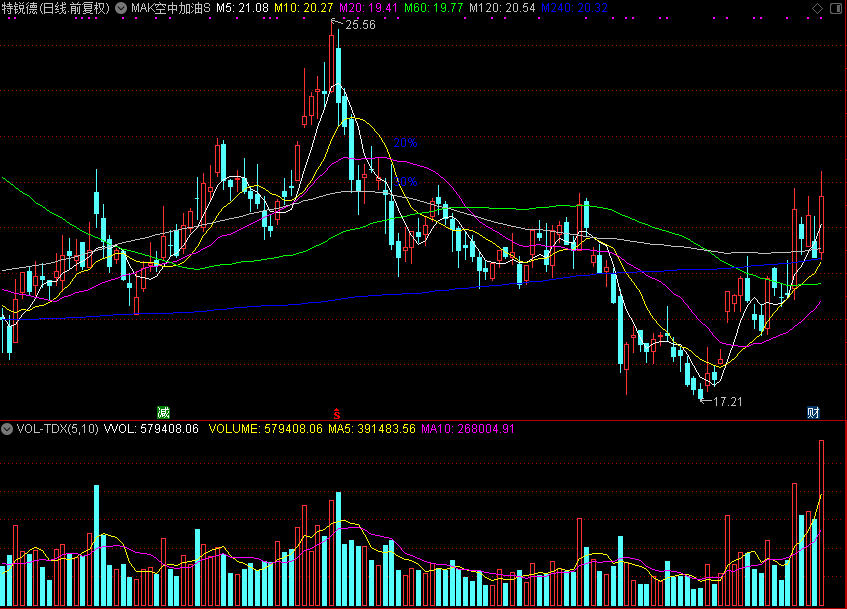
Task: Click the tallest red volume bar at far right
Action: click(821, 523)
